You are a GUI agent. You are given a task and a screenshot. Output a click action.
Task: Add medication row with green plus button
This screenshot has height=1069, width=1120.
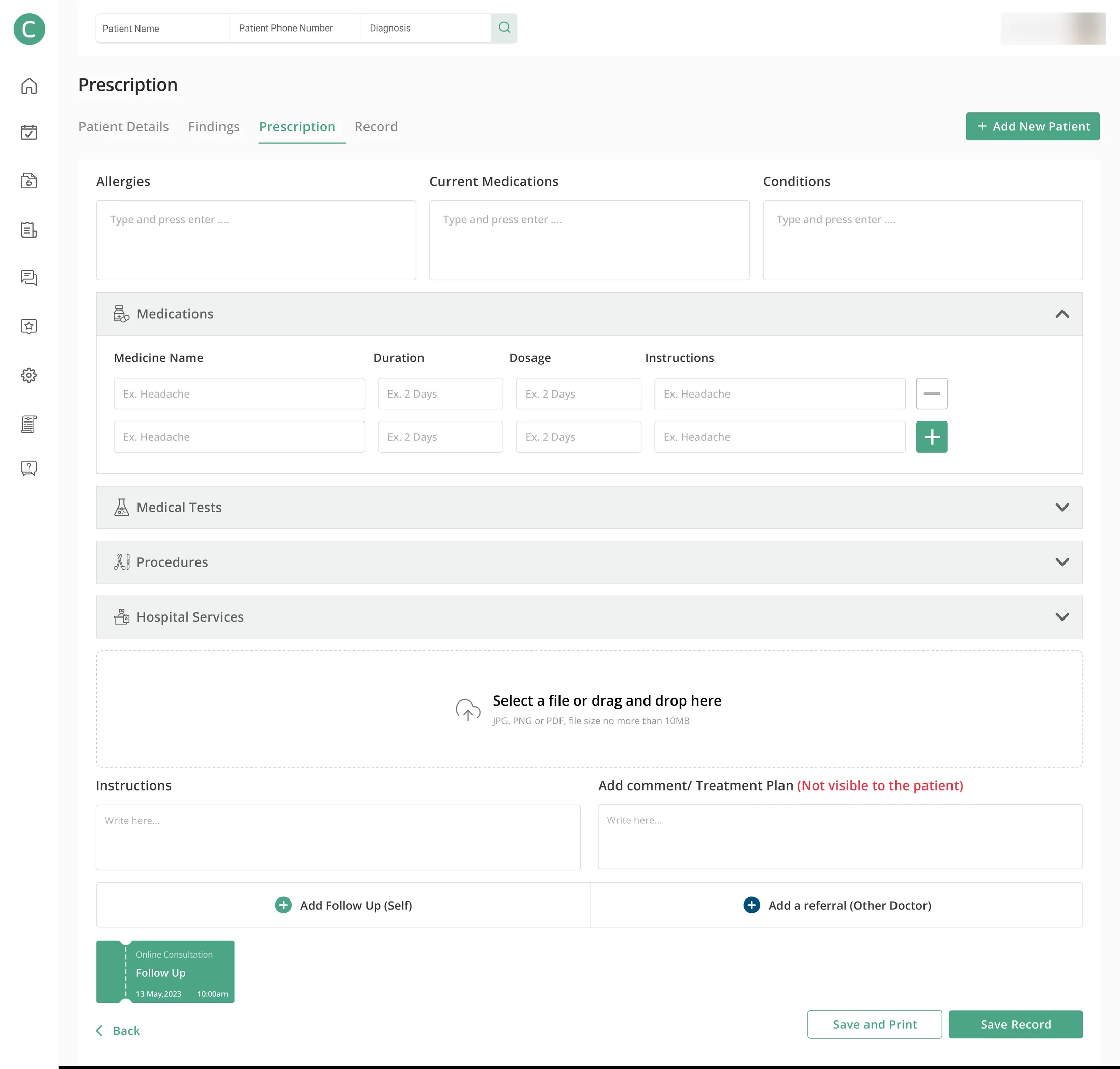[932, 437]
